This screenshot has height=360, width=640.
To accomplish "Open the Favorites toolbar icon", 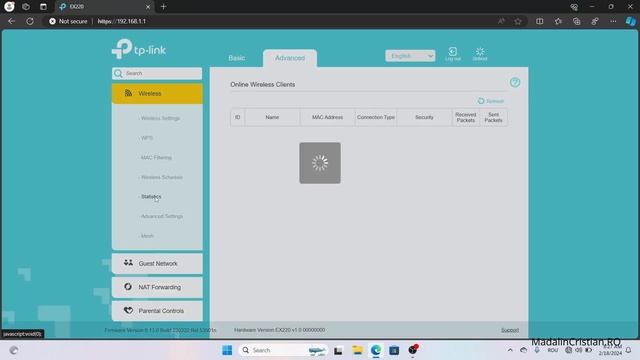I will 558,21.
